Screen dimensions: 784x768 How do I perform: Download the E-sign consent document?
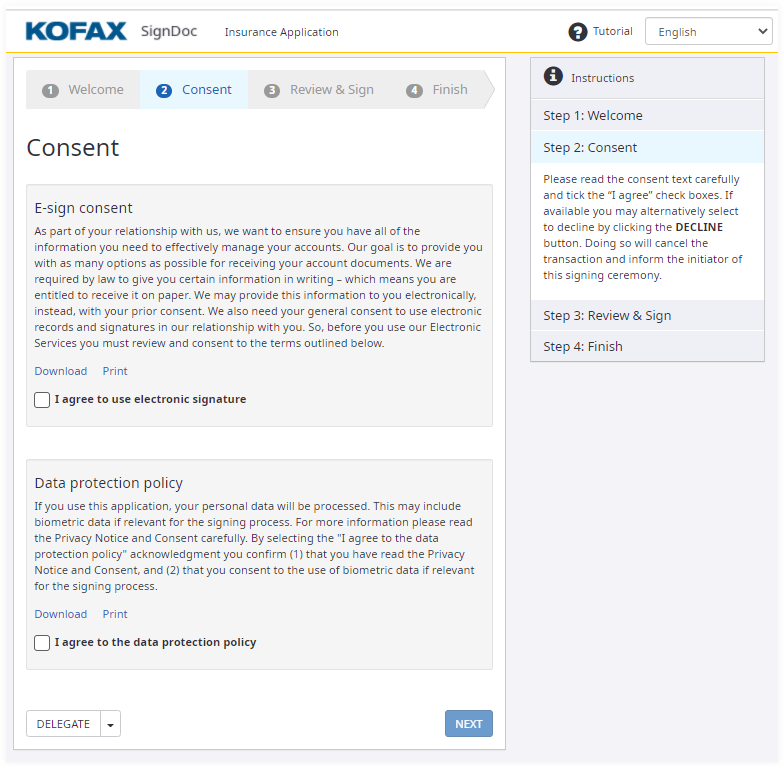tap(60, 371)
